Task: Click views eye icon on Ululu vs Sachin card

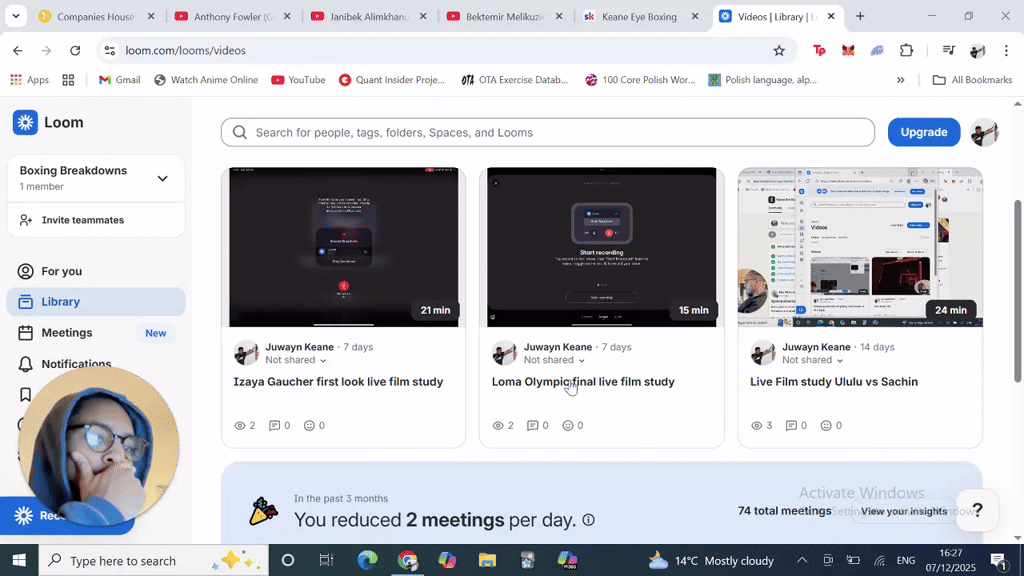Action: [x=757, y=425]
